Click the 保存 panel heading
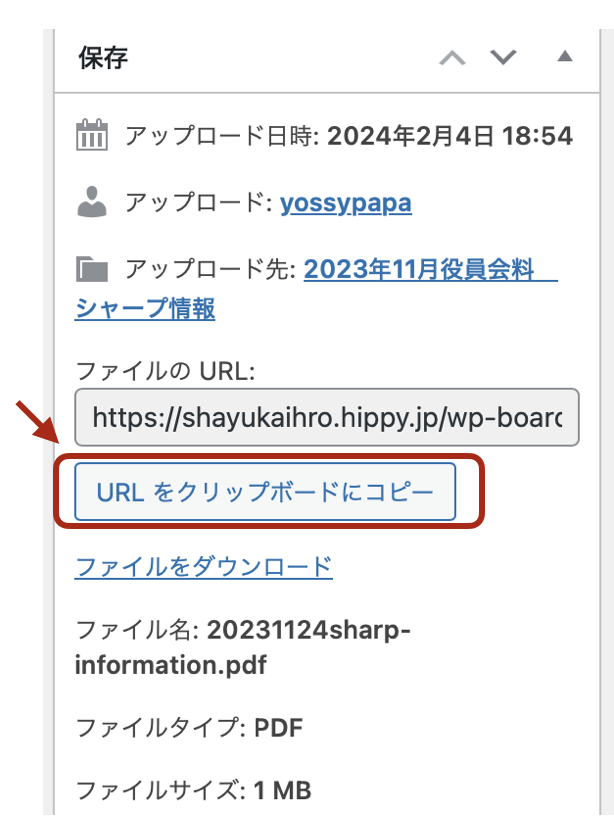 [x=104, y=57]
